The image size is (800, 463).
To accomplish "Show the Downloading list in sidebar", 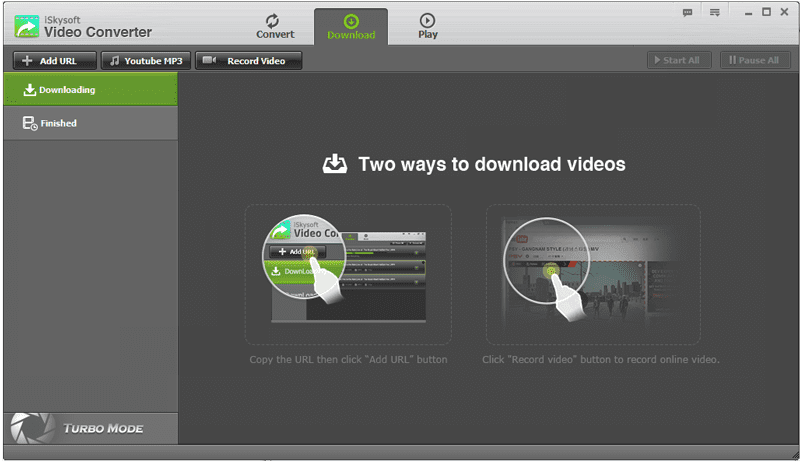I will pyautogui.click(x=90, y=90).
